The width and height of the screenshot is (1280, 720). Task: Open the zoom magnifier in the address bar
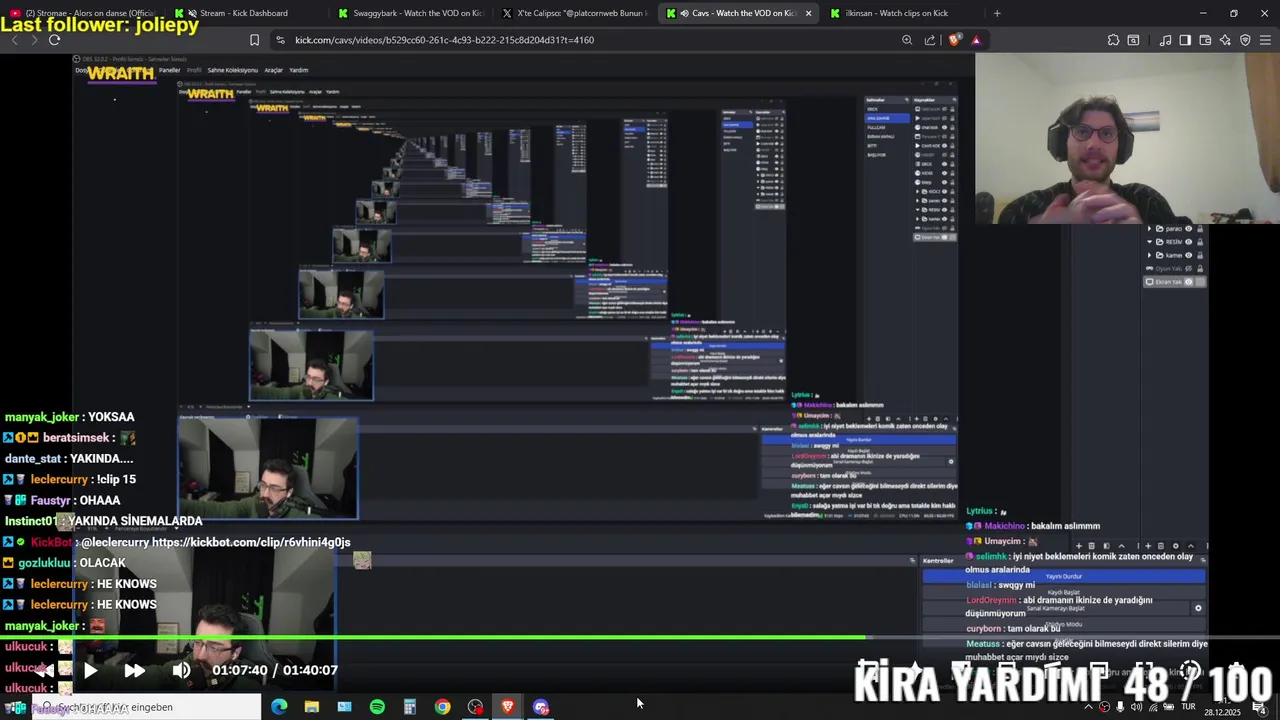click(907, 40)
